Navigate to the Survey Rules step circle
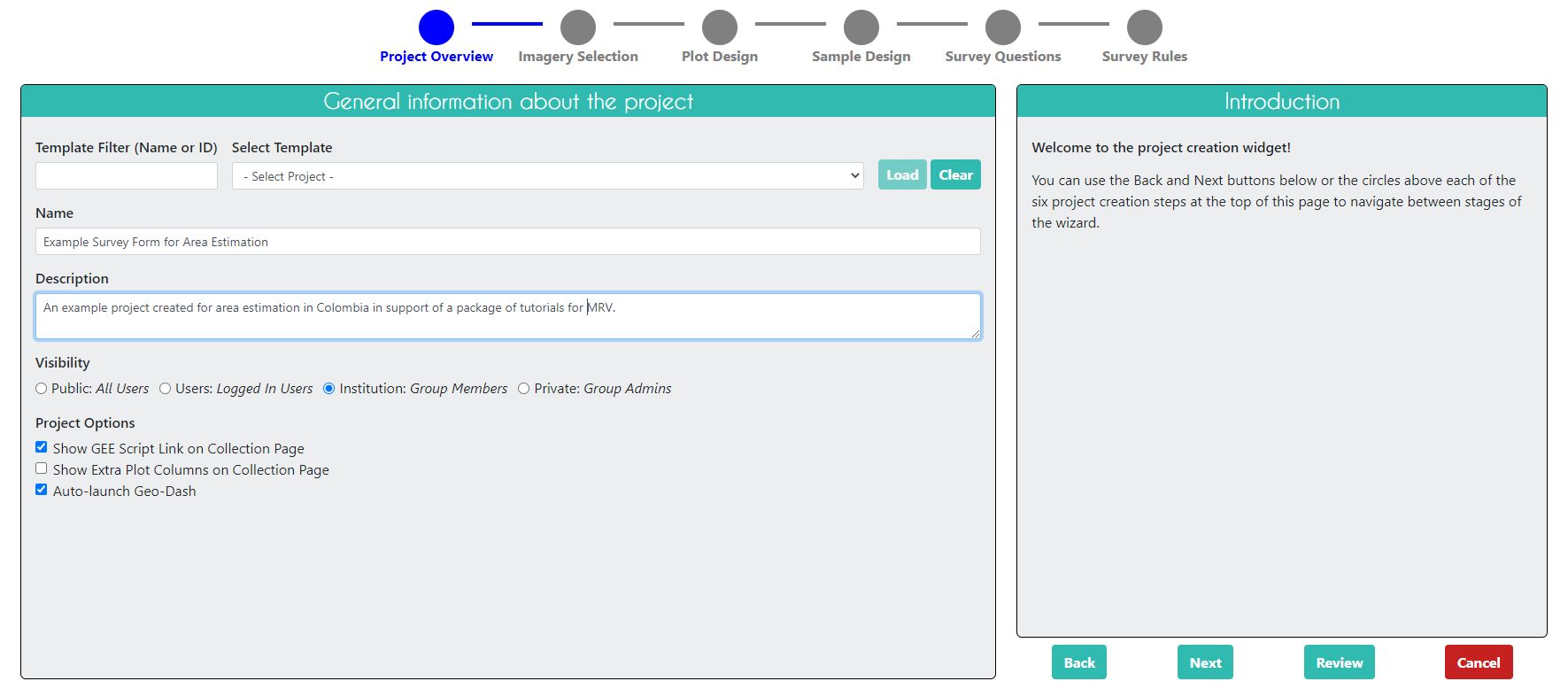The image size is (1568, 689). 1144,27
